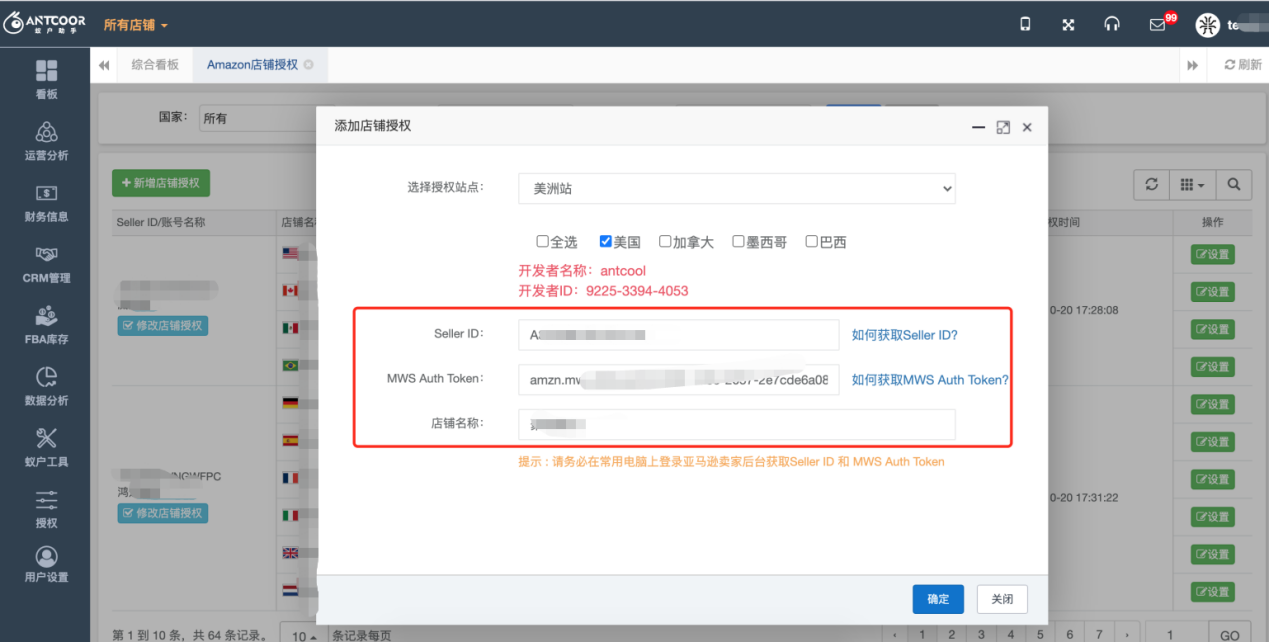The width and height of the screenshot is (1269, 642).
Task: Close the Amazon店铺授权 tab
Action: 309,64
